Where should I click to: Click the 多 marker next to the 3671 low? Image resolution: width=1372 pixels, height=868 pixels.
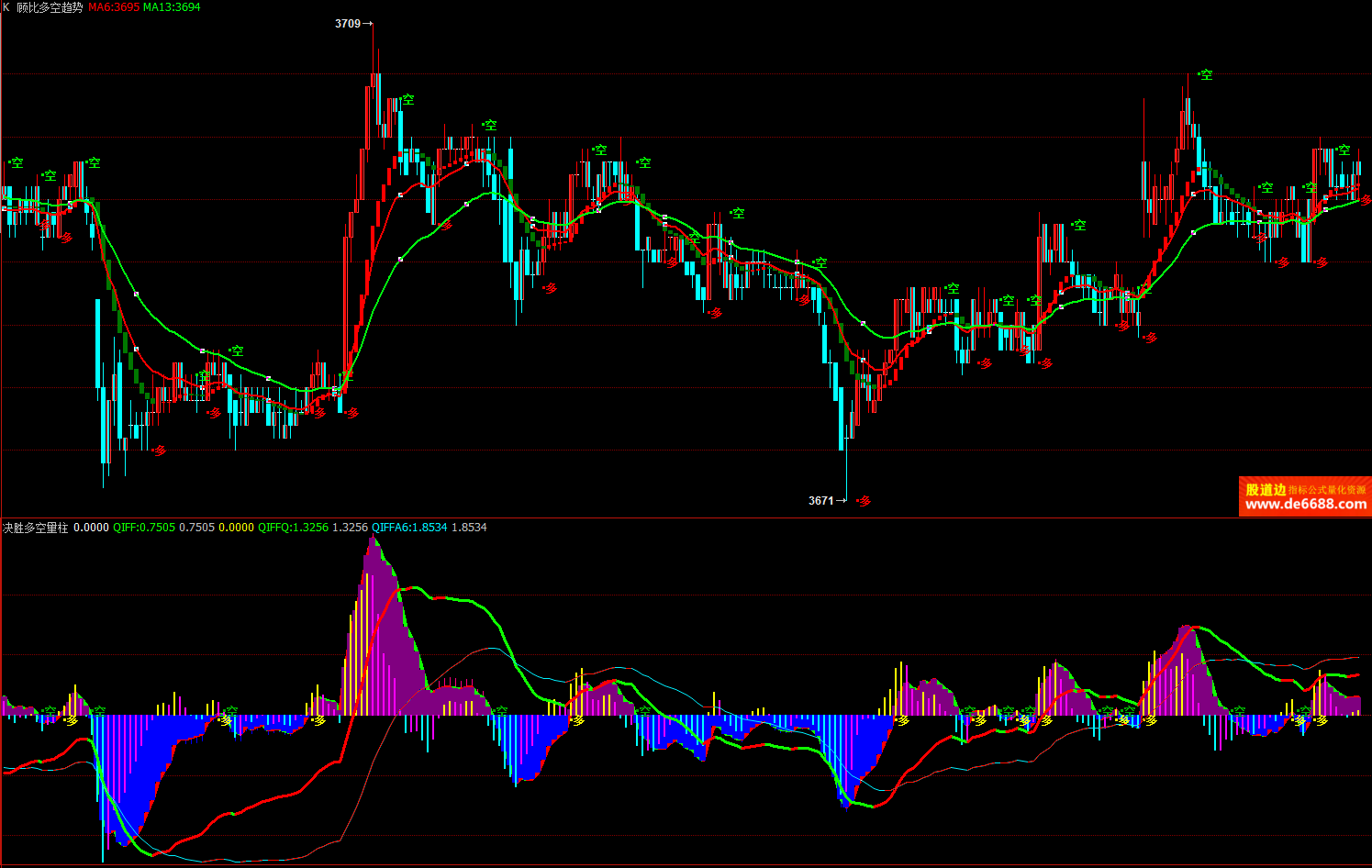864,501
